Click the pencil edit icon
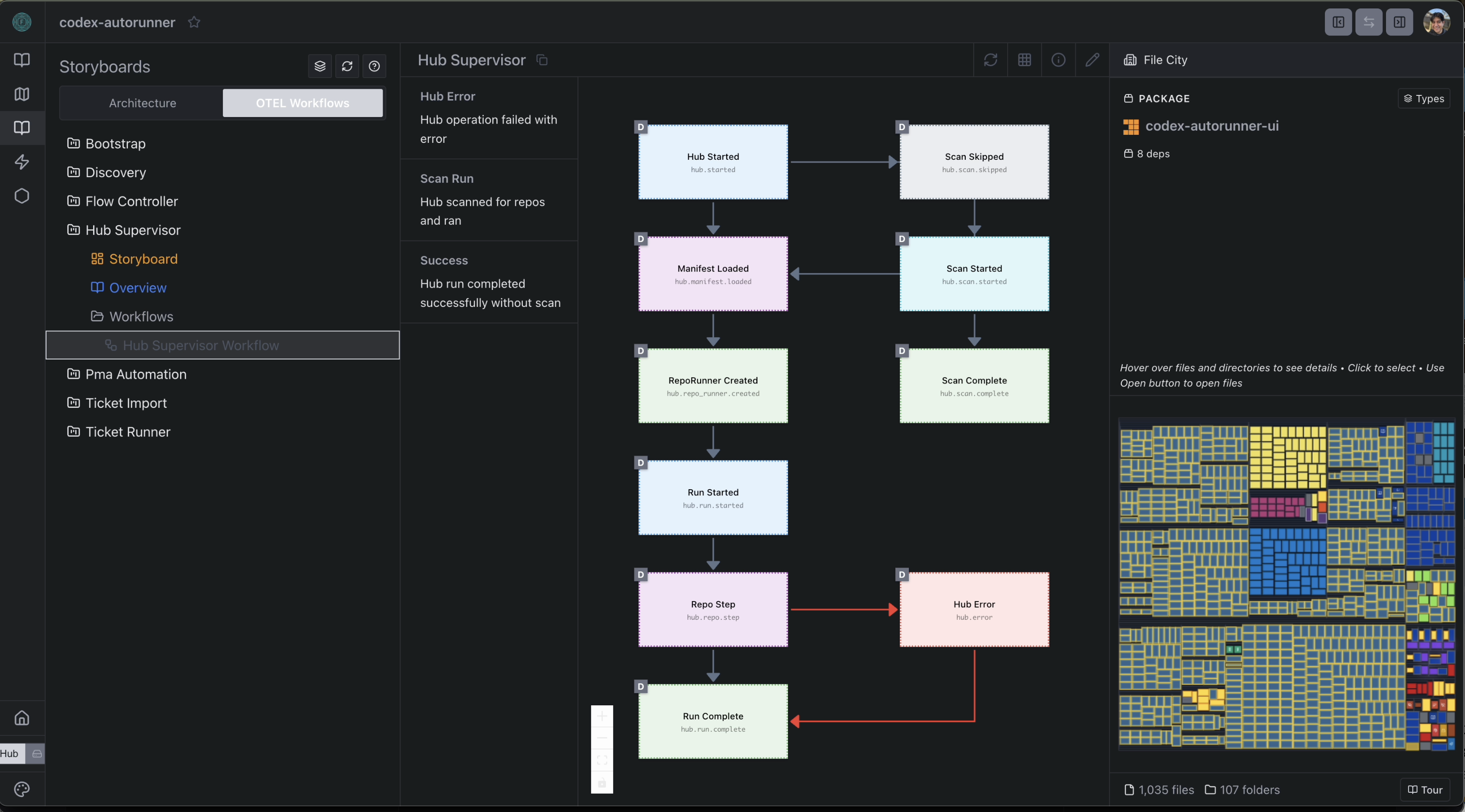The image size is (1465, 812). (1092, 60)
